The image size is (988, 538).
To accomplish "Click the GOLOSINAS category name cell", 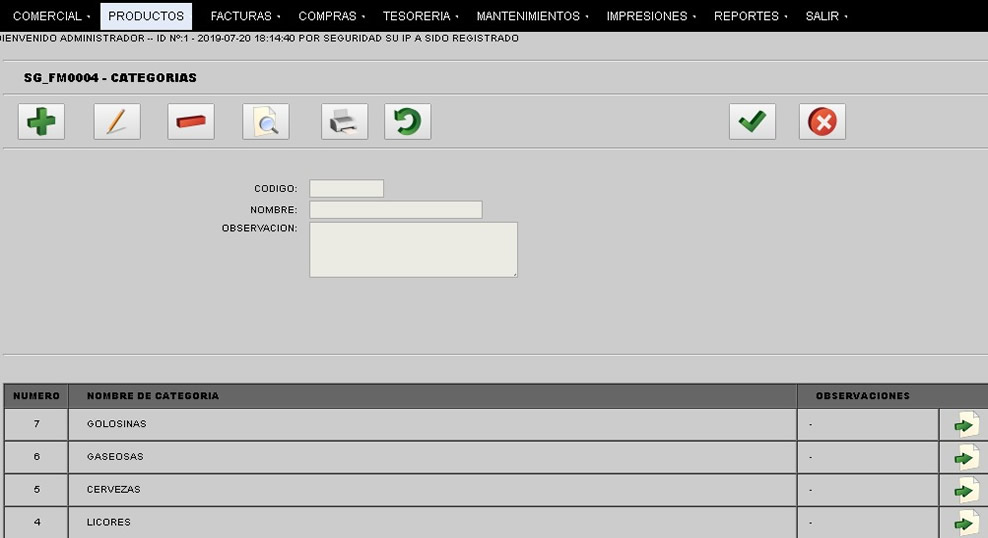I will click(432, 425).
